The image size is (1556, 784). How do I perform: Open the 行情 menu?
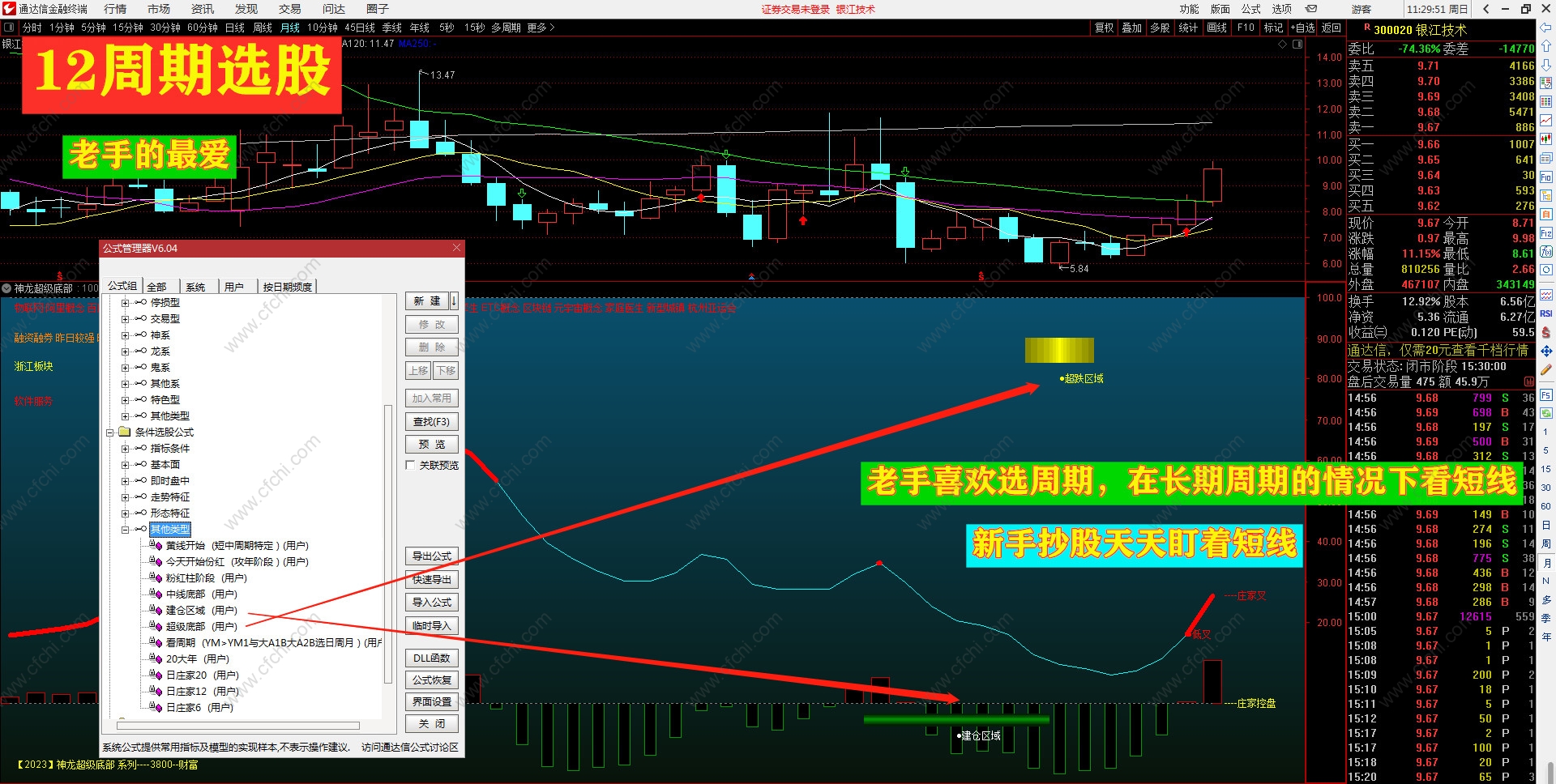click(115, 9)
